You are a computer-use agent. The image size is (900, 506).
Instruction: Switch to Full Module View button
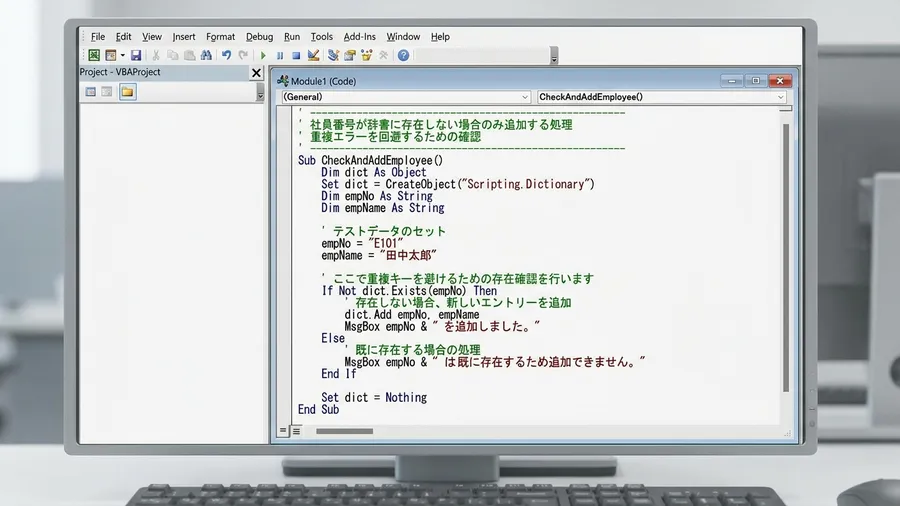coord(296,431)
